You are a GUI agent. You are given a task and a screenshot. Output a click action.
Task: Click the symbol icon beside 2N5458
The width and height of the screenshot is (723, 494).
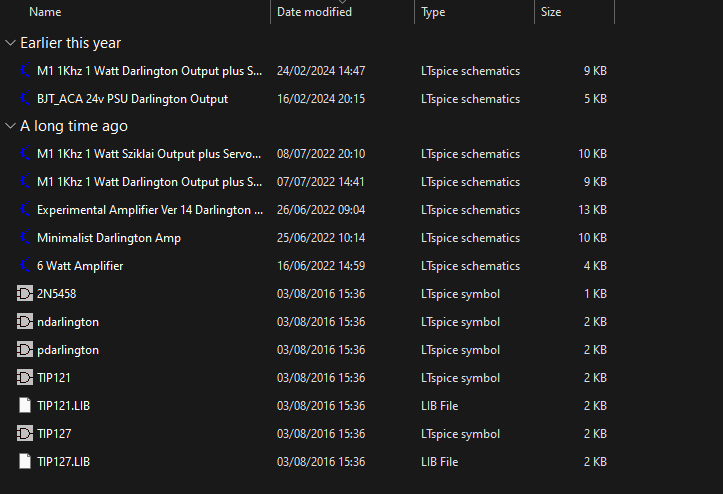pos(25,293)
